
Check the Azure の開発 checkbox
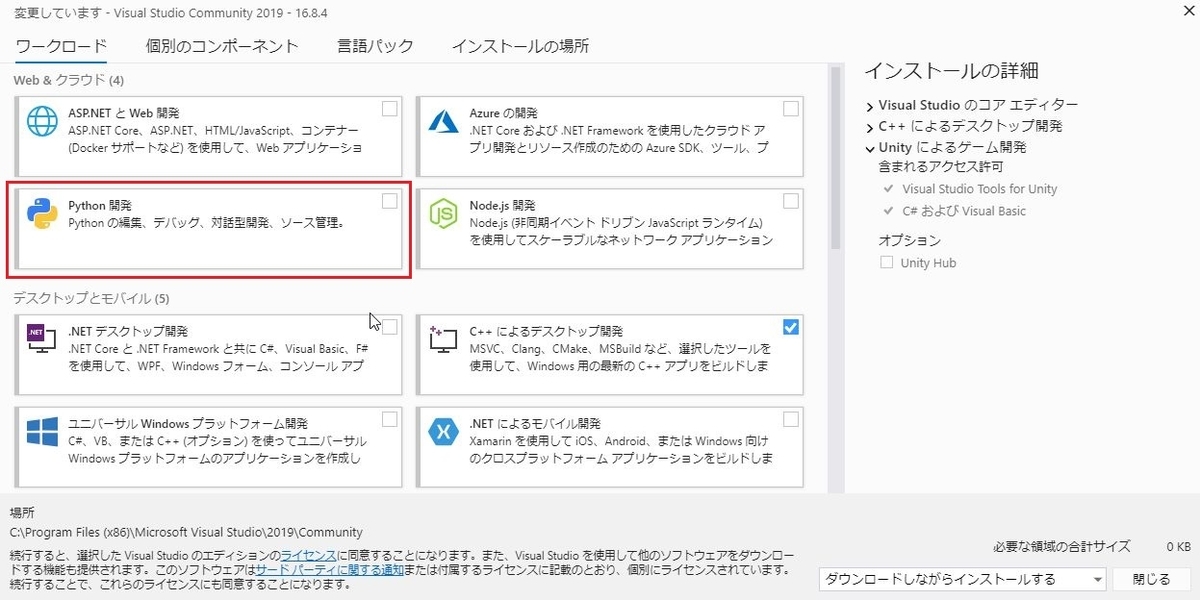tap(791, 105)
